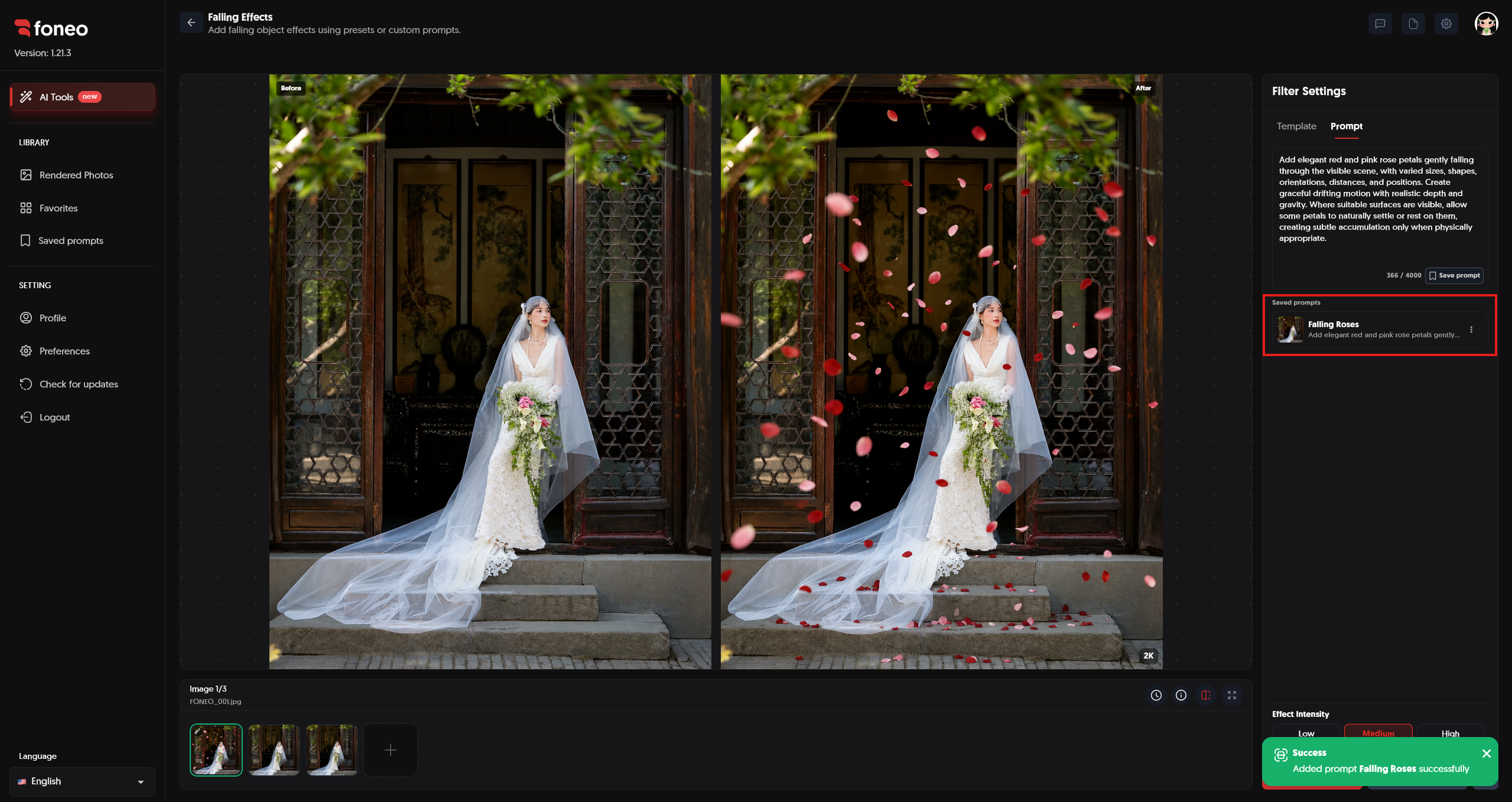The image size is (1512, 802).
Task: Open the settings gear in top bar
Action: tap(1446, 24)
